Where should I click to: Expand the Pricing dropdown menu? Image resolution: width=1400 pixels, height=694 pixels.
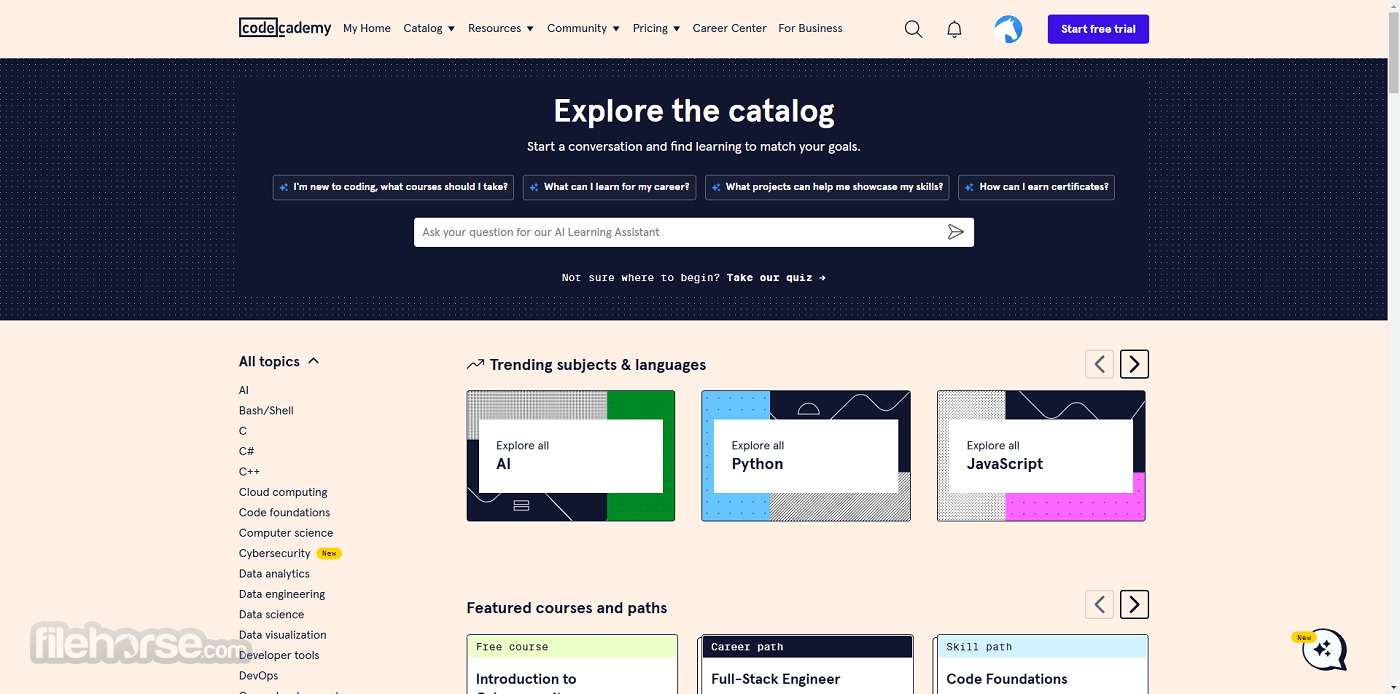656,28
